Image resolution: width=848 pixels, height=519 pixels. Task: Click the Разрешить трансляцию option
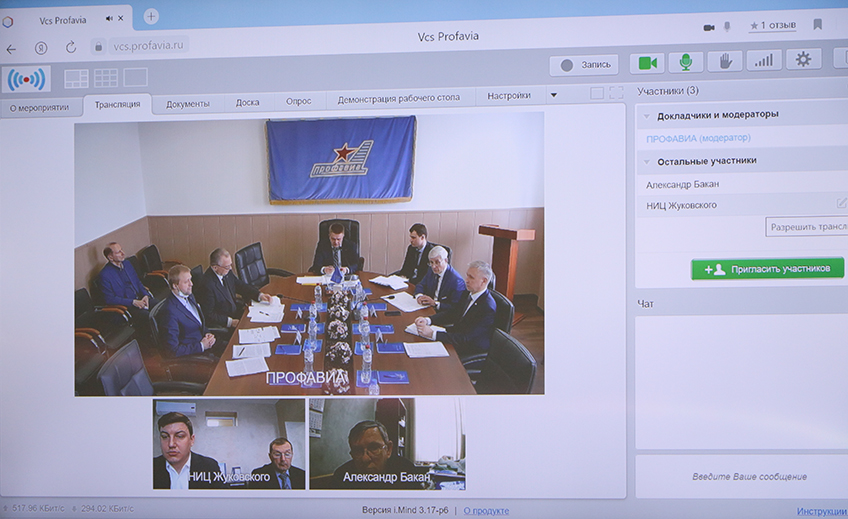coord(807,227)
